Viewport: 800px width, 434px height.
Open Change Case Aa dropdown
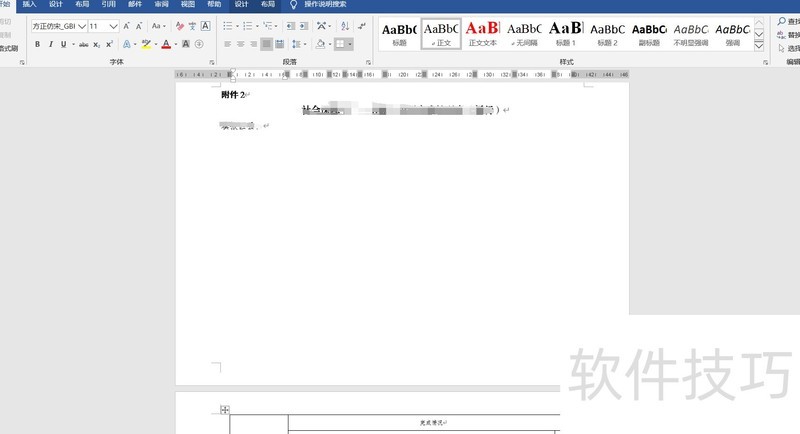tap(159, 26)
